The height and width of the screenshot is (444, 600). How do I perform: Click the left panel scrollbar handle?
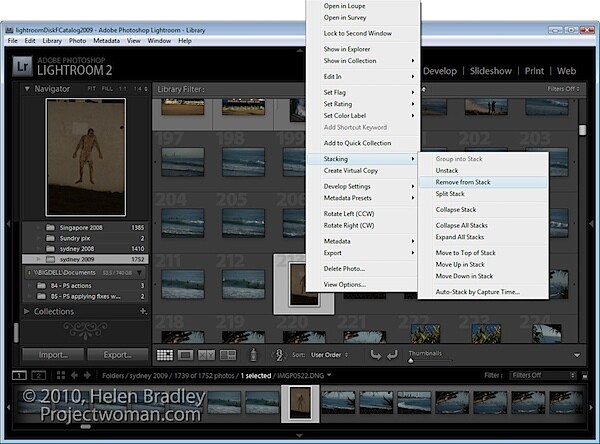[x=16, y=332]
